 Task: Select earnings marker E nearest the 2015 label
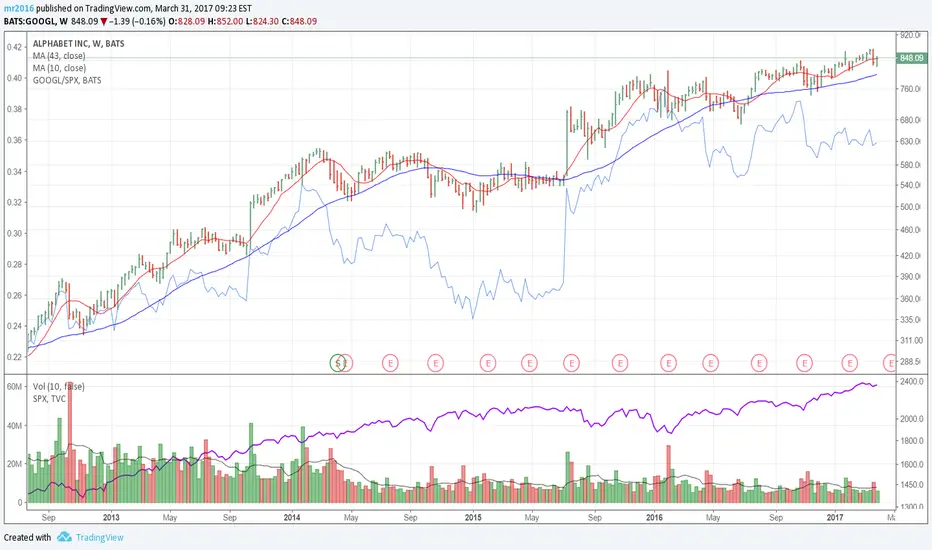pos(488,362)
